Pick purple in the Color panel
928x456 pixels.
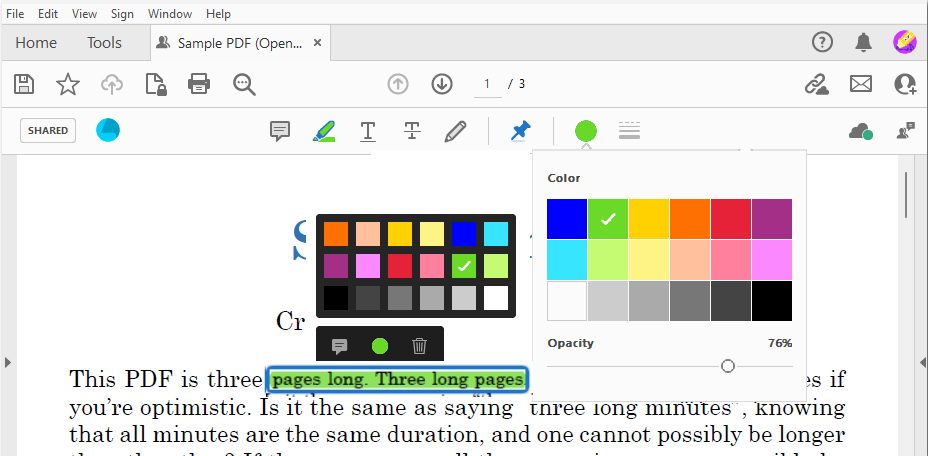[x=772, y=219]
